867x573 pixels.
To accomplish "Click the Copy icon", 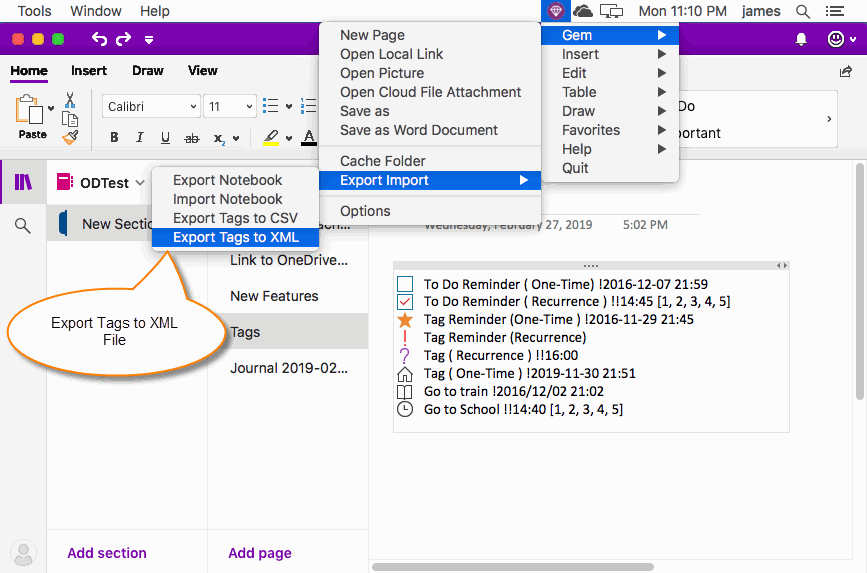I will click(70, 119).
